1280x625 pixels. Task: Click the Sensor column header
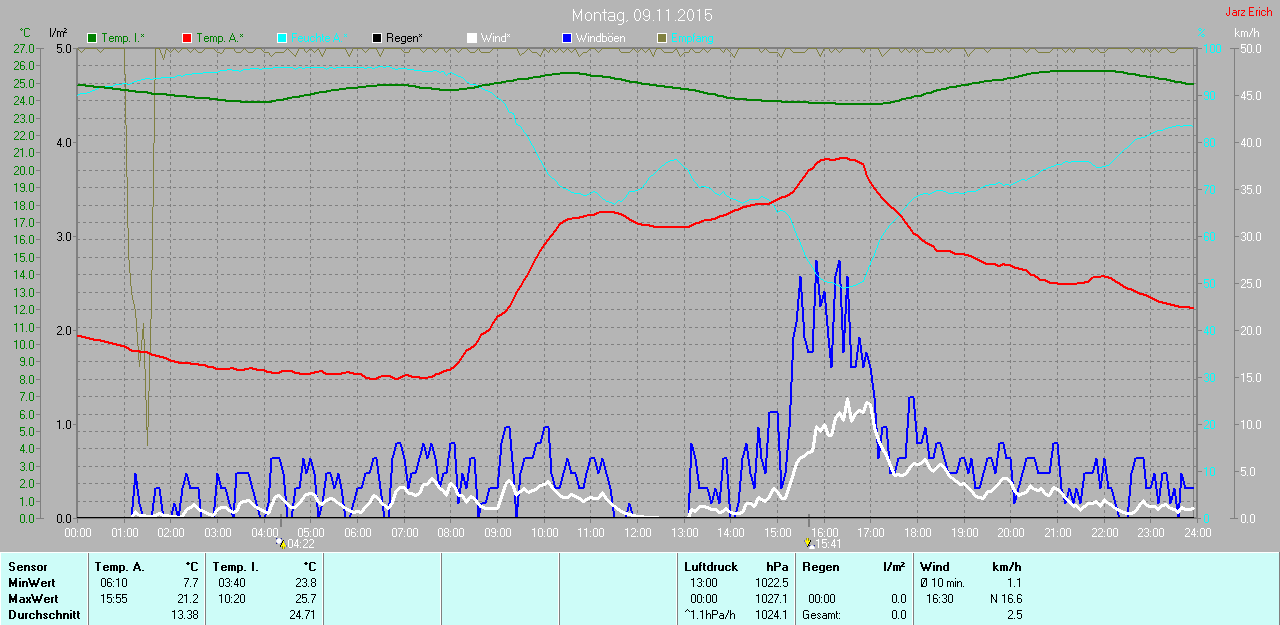point(27,567)
